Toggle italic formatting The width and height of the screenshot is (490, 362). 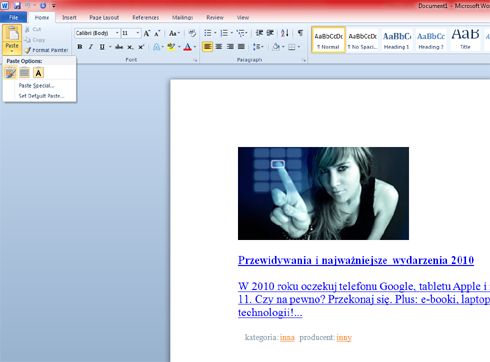click(91, 47)
